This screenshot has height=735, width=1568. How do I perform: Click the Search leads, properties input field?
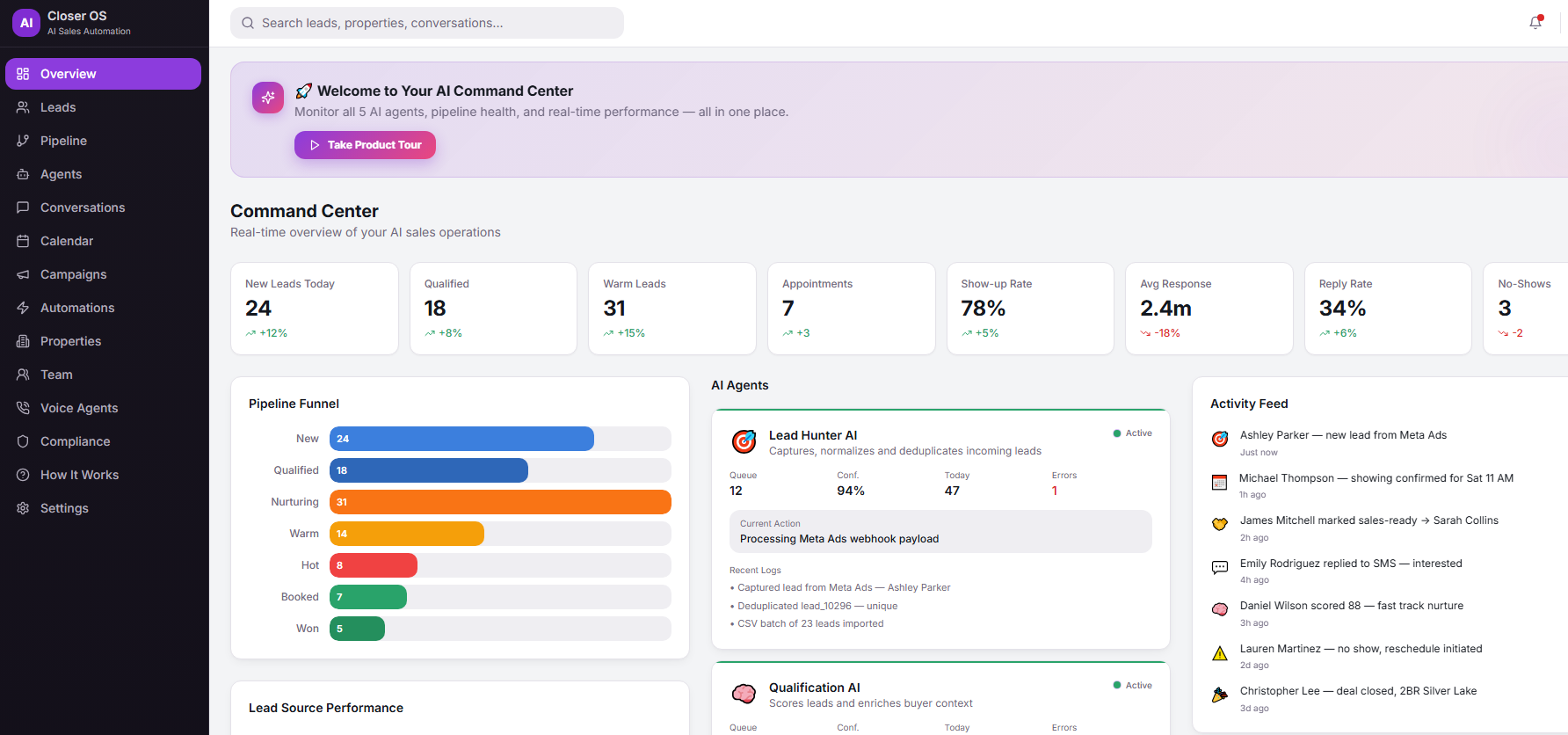click(427, 23)
